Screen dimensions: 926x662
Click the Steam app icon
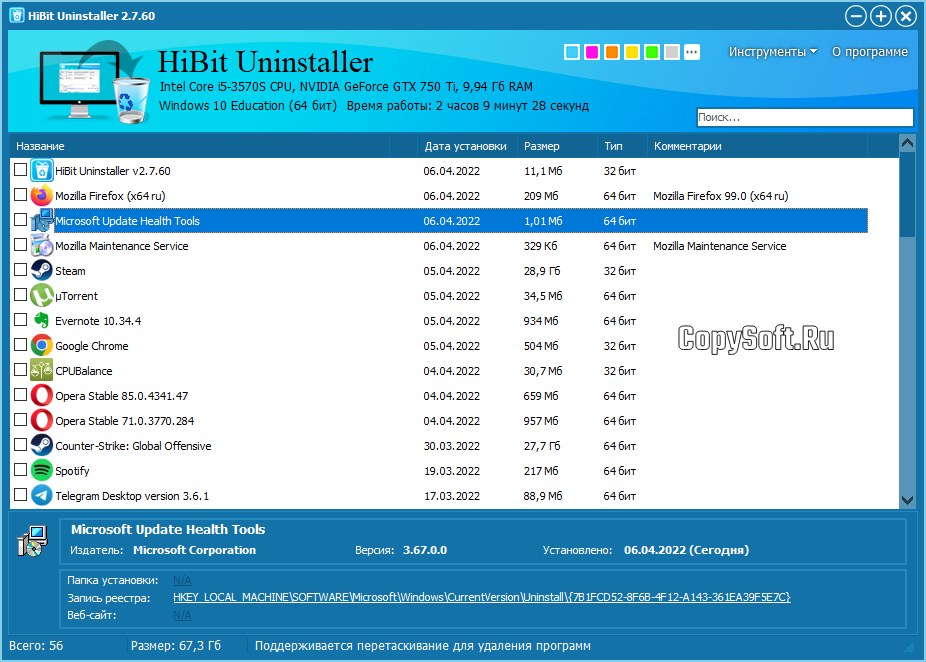42,270
